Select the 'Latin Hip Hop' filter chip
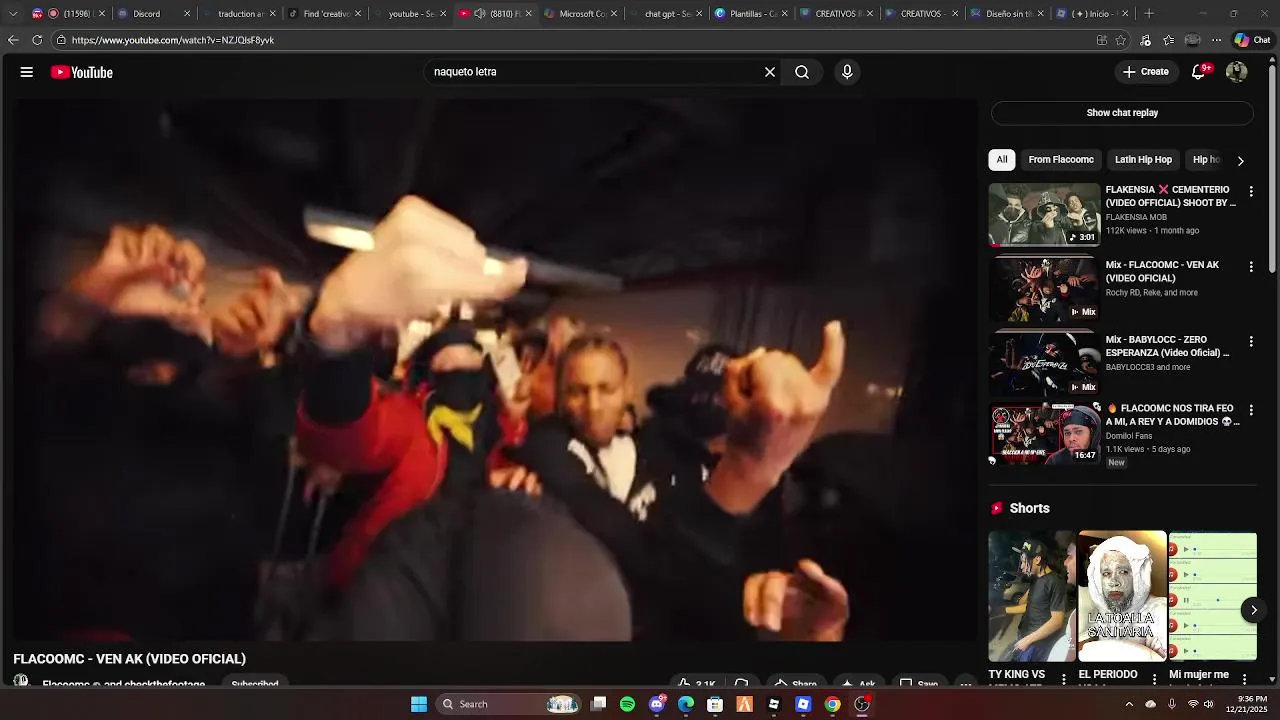This screenshot has height=720, width=1280. click(x=1143, y=160)
